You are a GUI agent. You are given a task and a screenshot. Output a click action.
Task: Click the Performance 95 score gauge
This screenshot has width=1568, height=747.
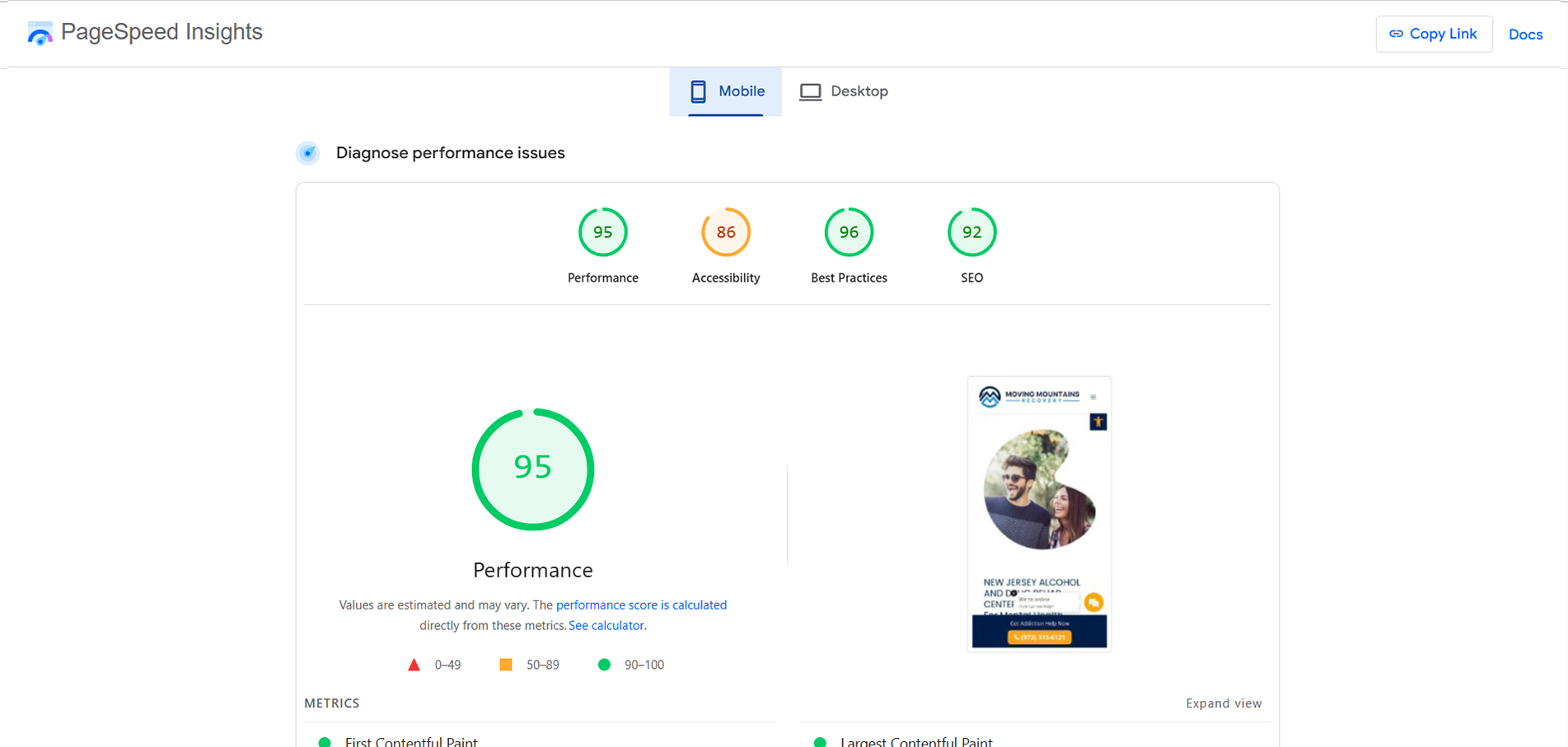click(x=602, y=233)
